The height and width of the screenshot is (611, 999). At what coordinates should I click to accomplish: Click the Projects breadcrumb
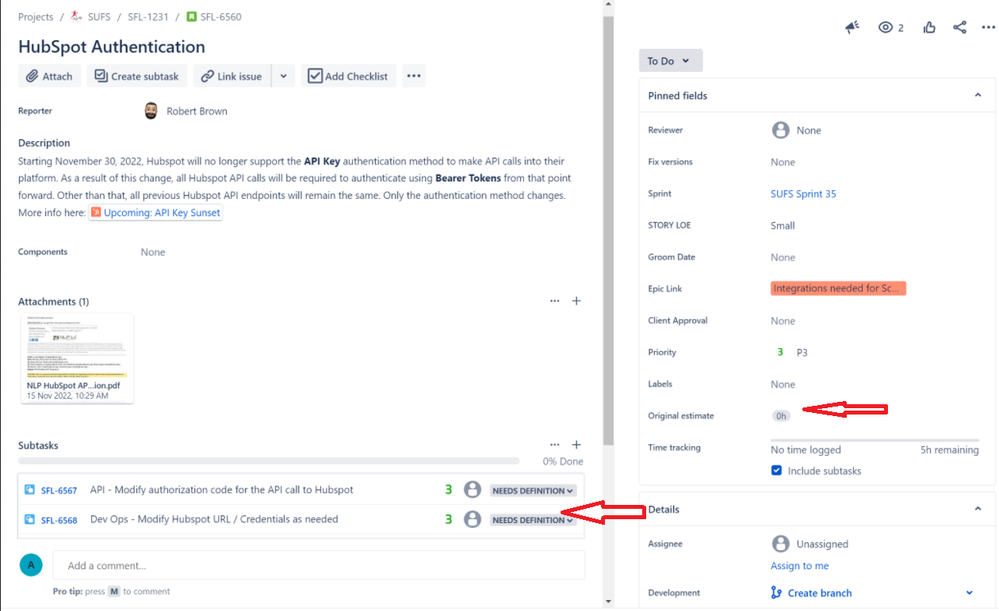click(x=36, y=17)
